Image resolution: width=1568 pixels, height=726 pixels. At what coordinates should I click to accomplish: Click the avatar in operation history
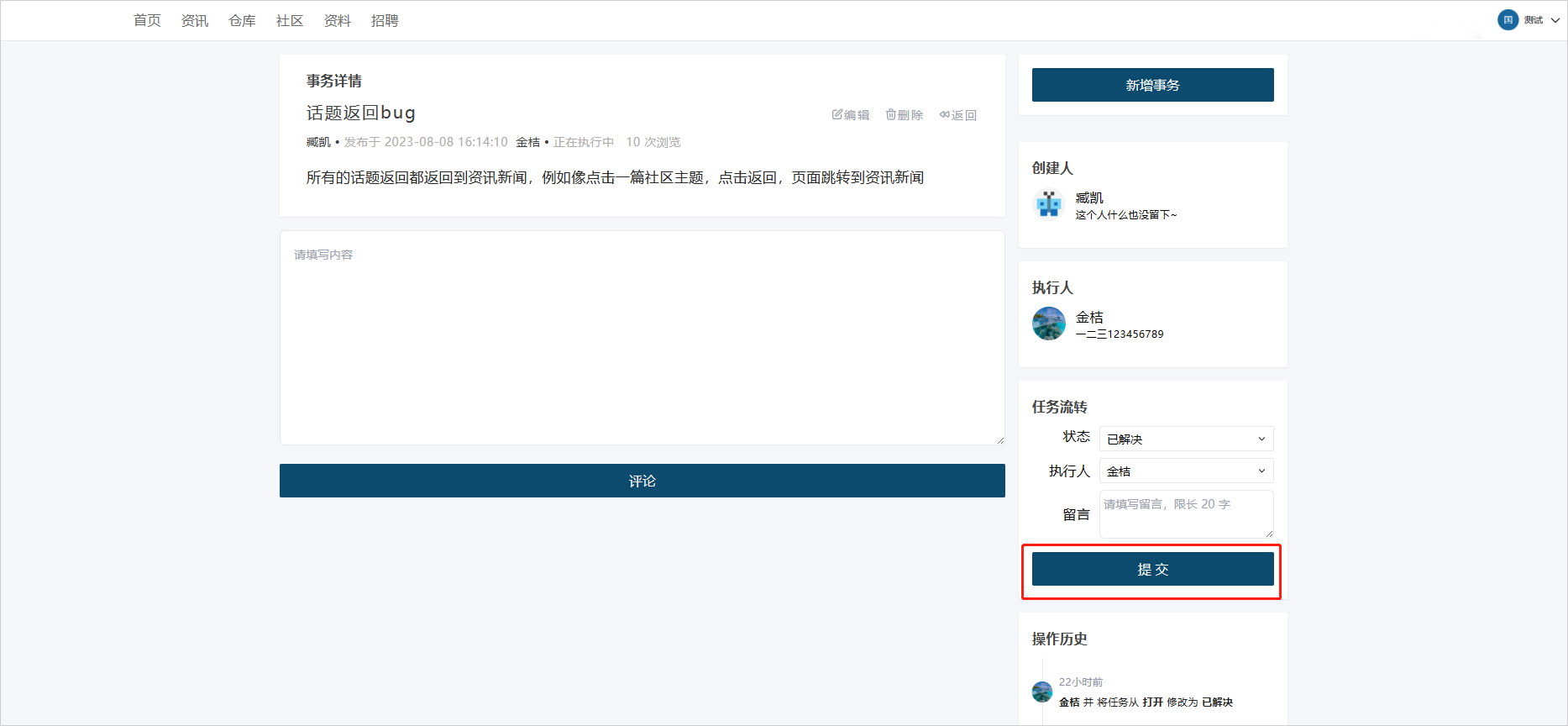(x=1041, y=692)
